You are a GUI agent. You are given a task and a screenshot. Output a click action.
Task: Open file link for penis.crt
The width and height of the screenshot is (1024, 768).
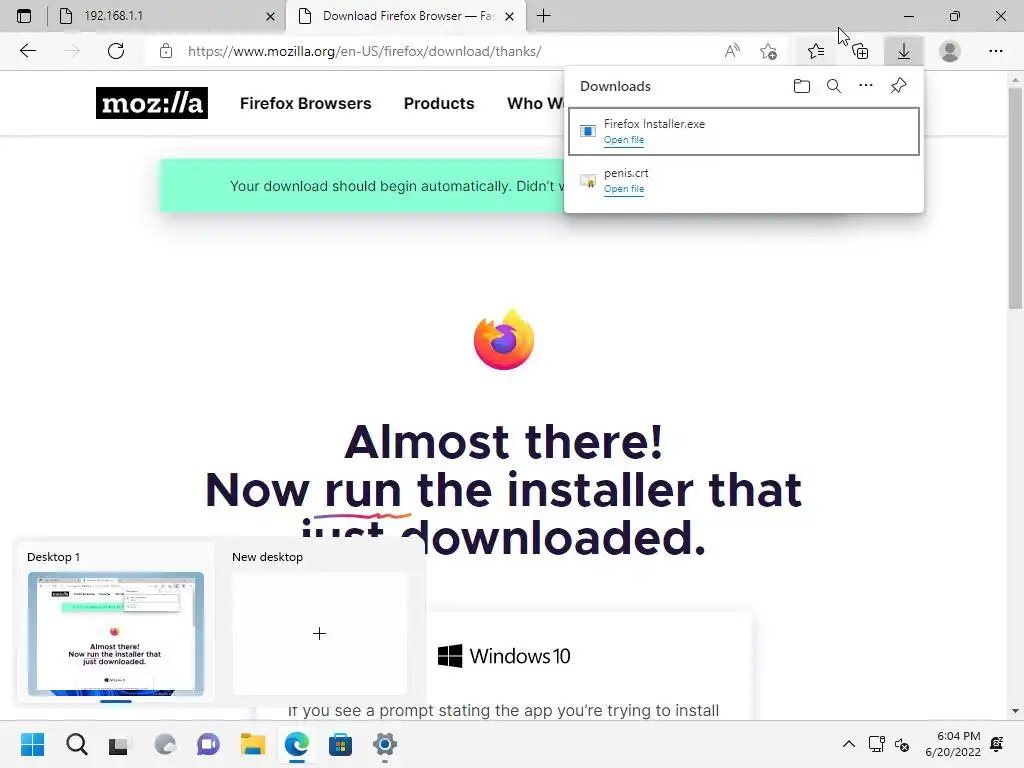pyautogui.click(x=624, y=189)
